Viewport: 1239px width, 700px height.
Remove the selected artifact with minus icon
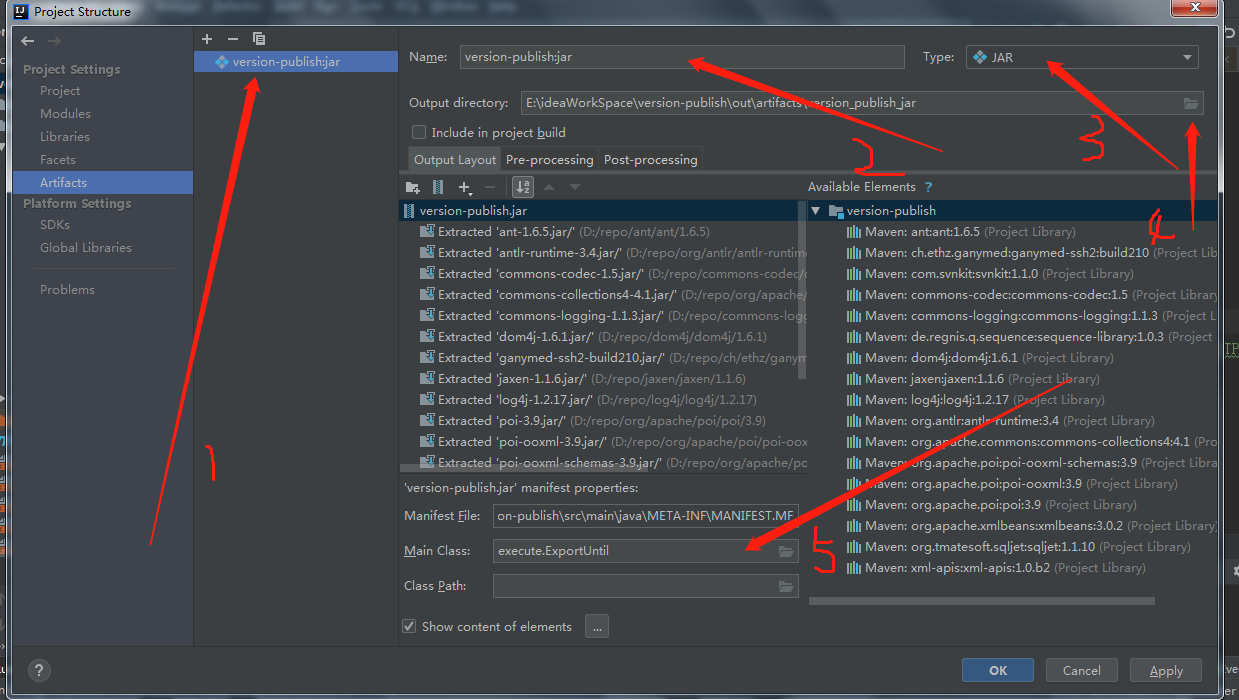(x=233, y=38)
